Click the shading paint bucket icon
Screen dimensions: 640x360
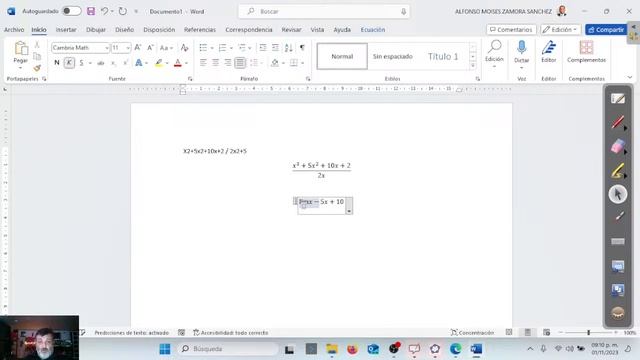point(275,63)
